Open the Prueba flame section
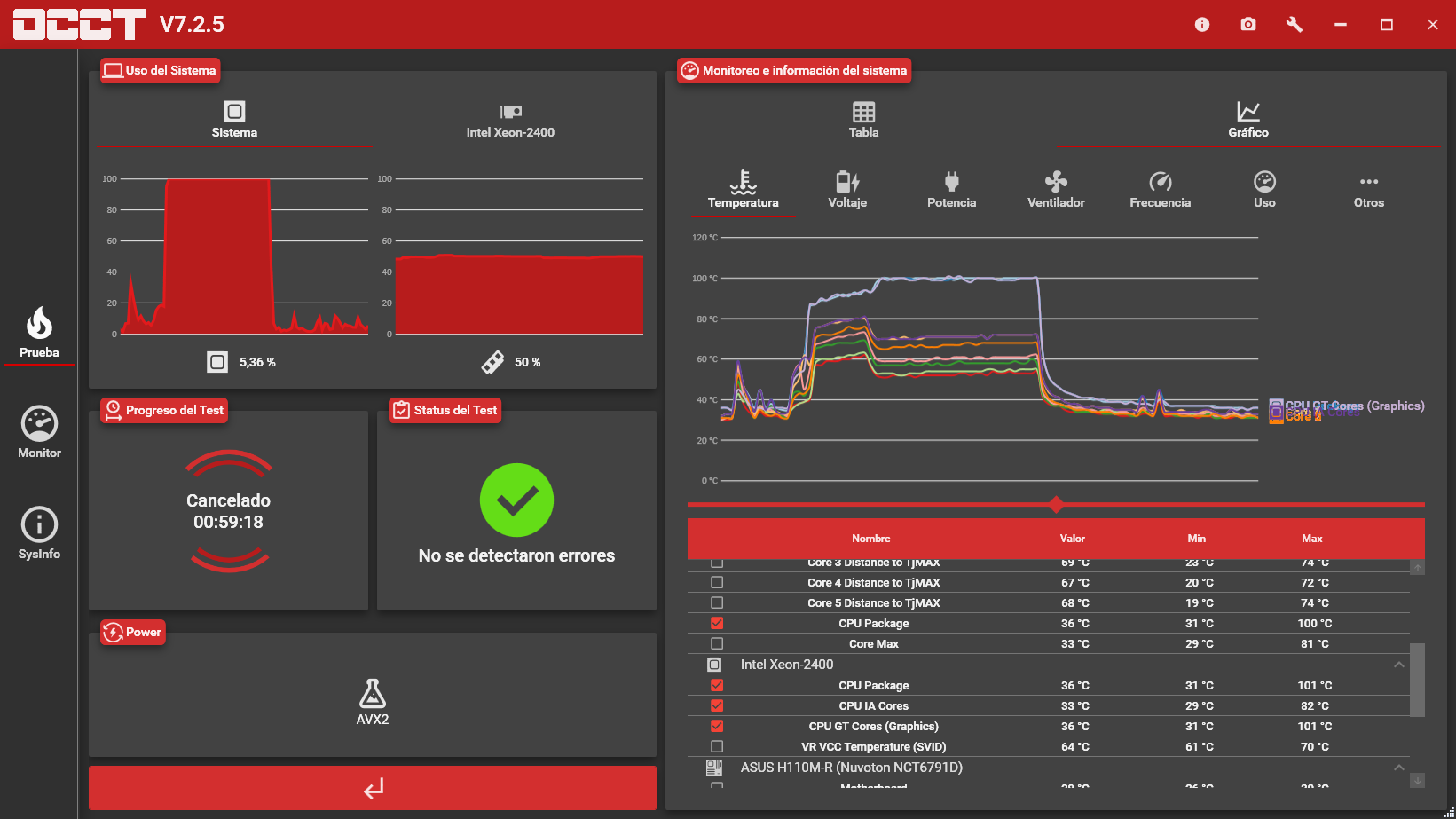This screenshot has height=819, width=1456. (39, 333)
